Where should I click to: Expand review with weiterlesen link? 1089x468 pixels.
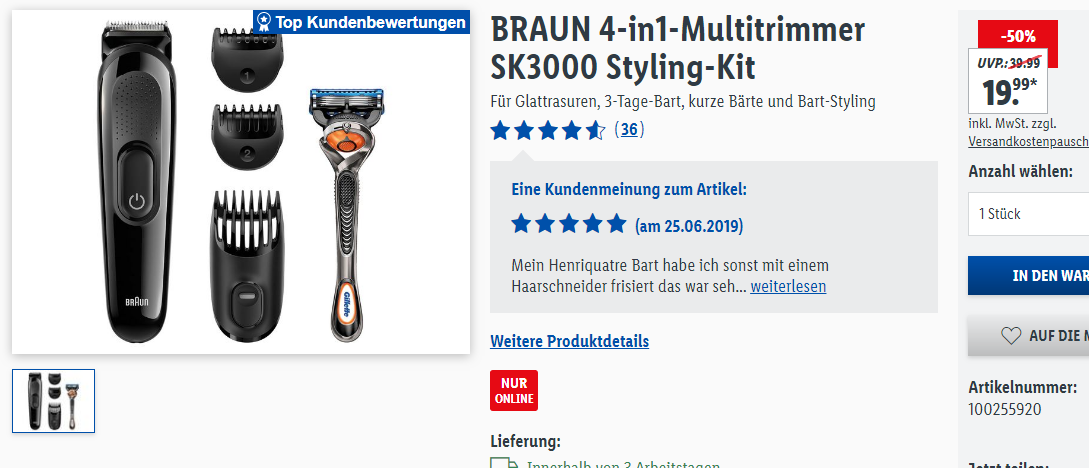click(x=788, y=286)
